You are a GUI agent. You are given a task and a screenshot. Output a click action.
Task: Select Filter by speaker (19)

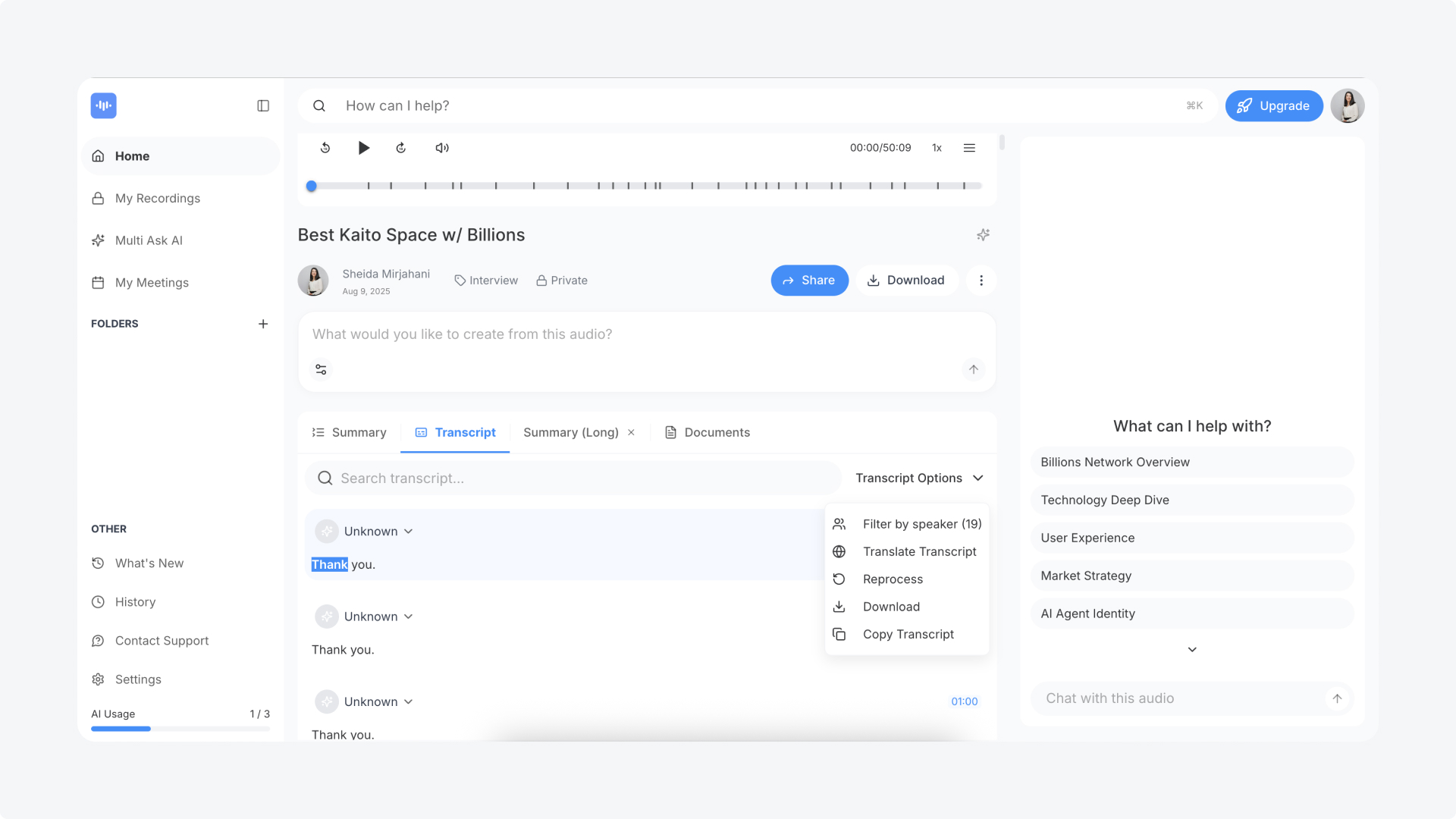[907, 525]
